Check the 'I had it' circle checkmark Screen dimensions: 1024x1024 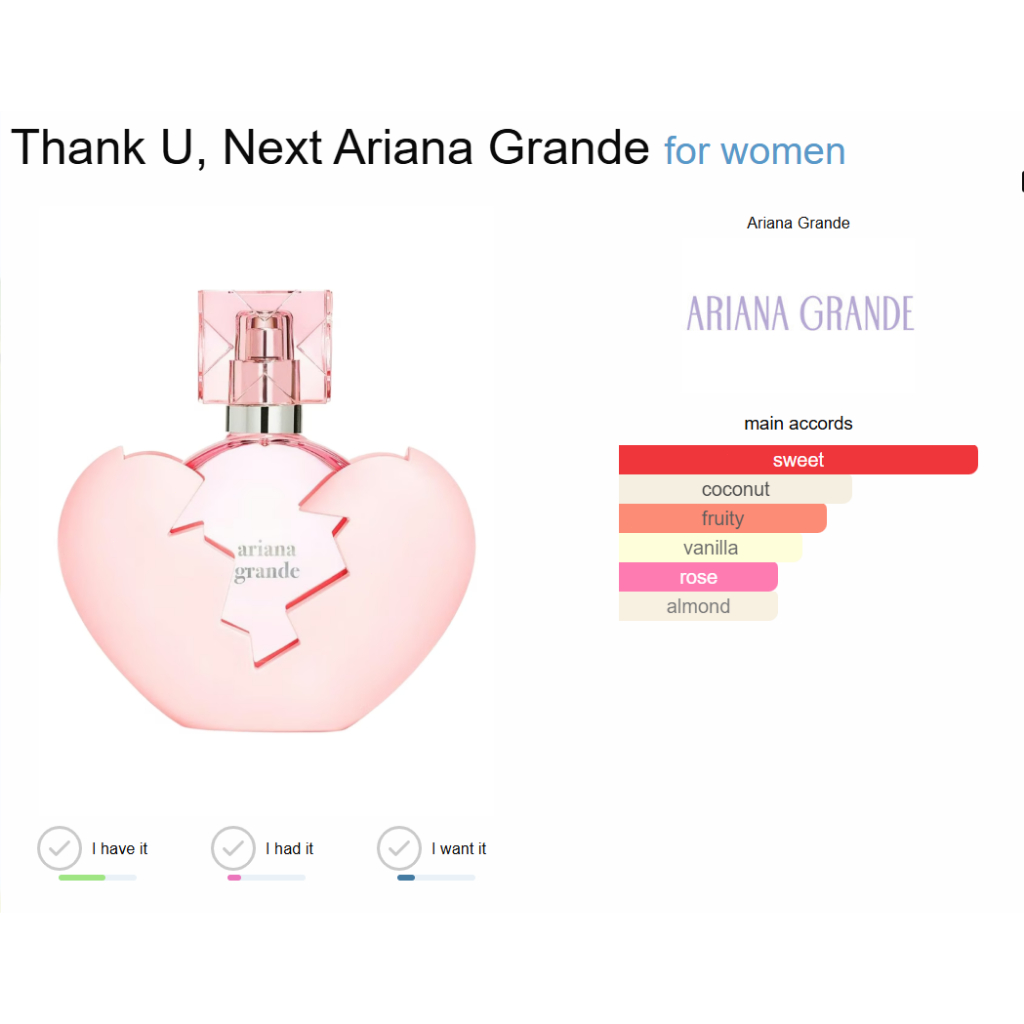233,848
